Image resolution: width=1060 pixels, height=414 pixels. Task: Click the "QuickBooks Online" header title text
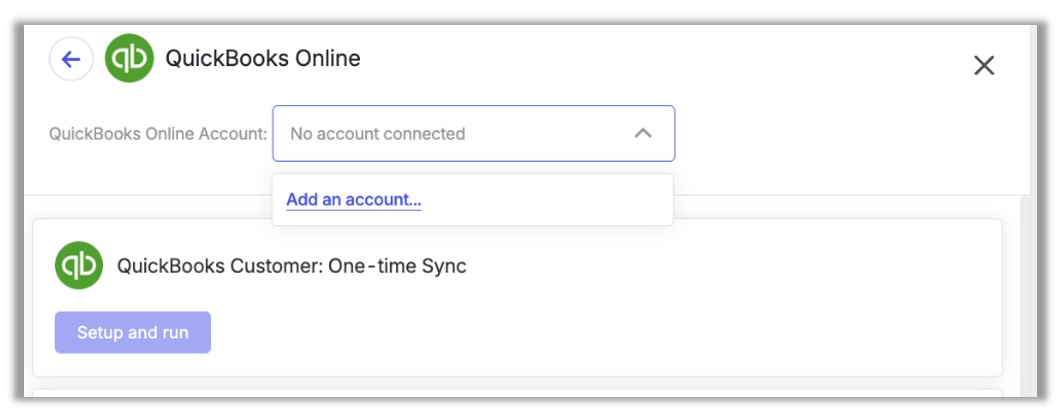click(x=263, y=59)
